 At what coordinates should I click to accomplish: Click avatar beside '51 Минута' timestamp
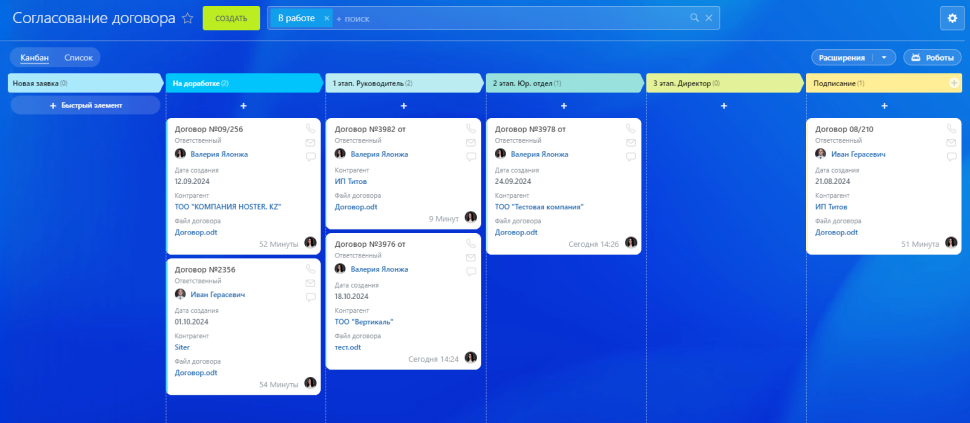point(951,242)
